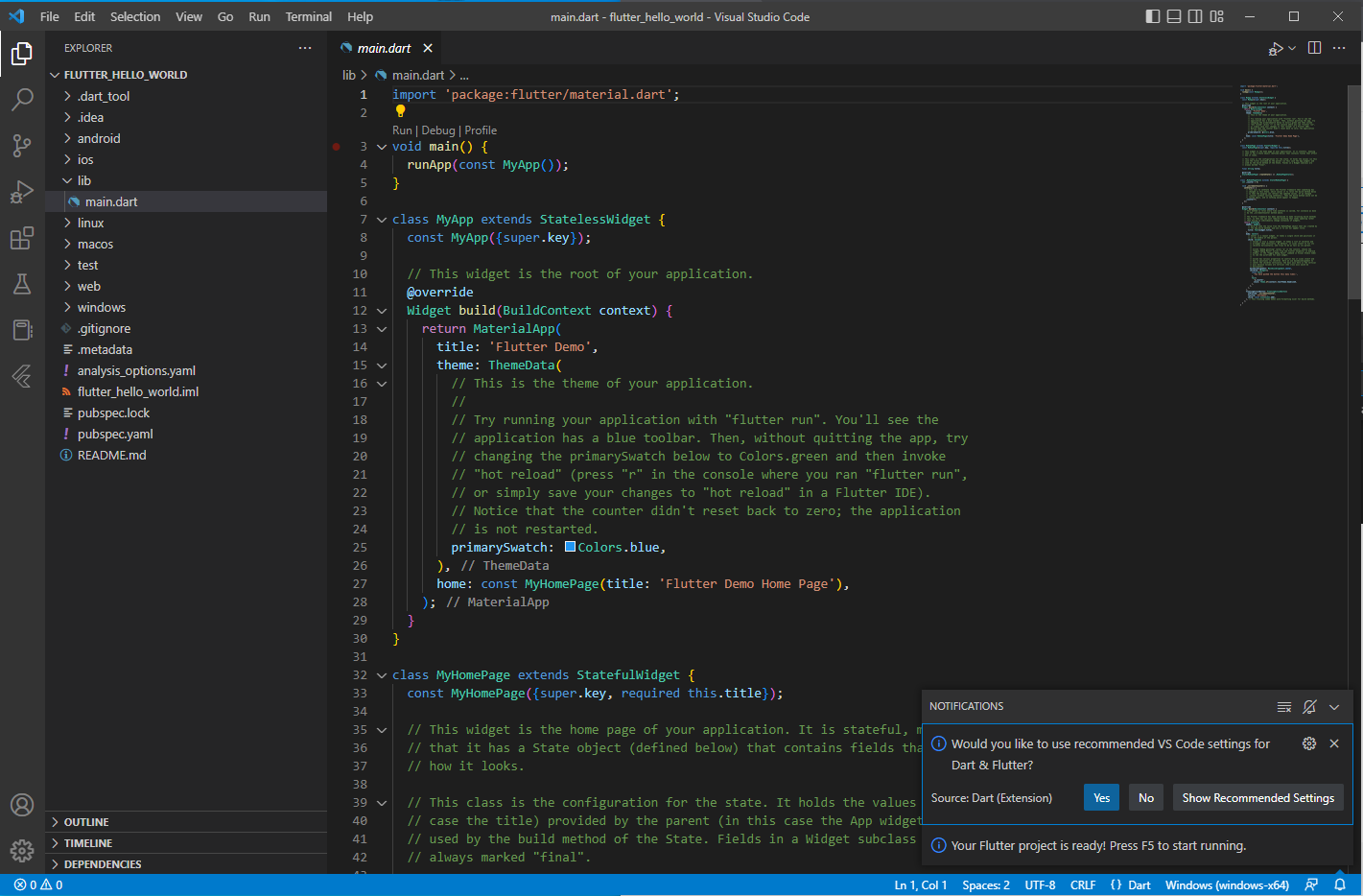Image resolution: width=1363 pixels, height=896 pixels.
Task: Select the main.dart editor tab
Action: click(x=385, y=48)
